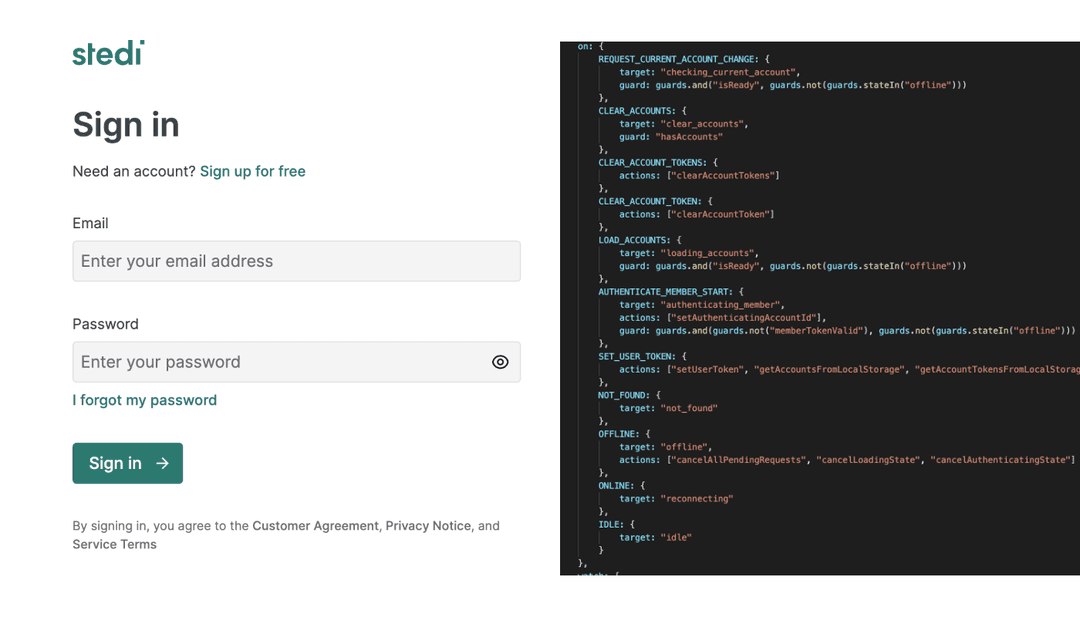Viewport: 1080px width, 617px height.
Task: Toggle password visibility with the eye icon
Action: (500, 362)
